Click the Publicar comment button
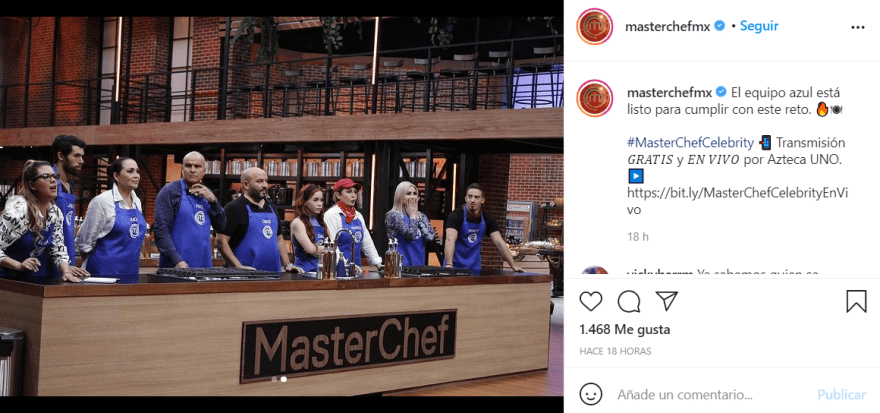This screenshot has width=880, height=413. coord(841,394)
